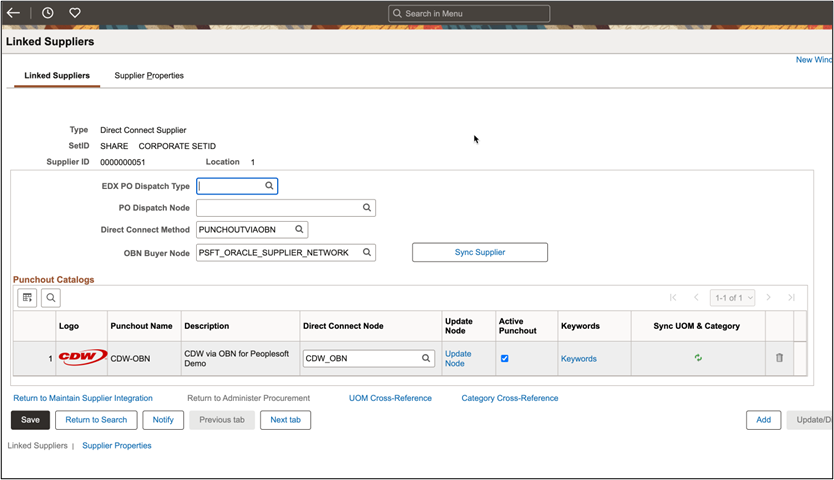Open Direct Connect Method lookup icon
This screenshot has width=834, height=480.
(x=300, y=230)
